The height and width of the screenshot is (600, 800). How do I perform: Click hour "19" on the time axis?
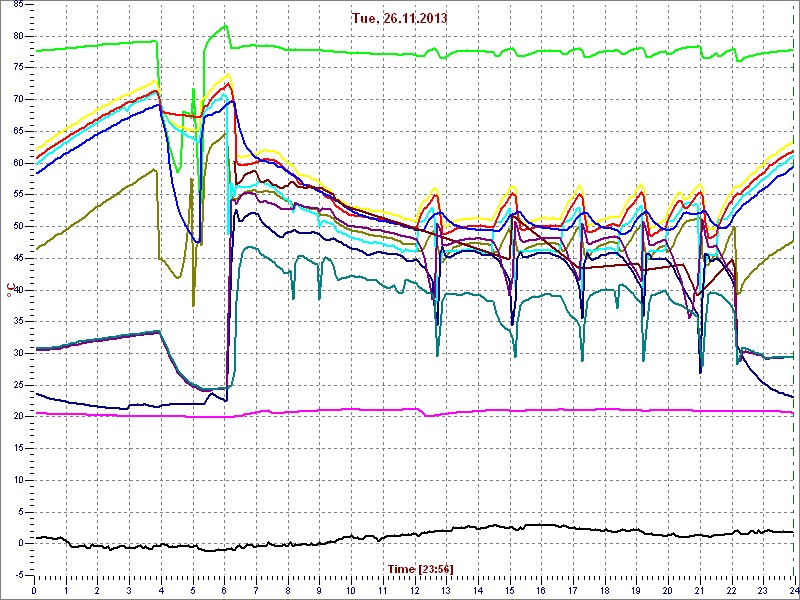tap(636, 590)
